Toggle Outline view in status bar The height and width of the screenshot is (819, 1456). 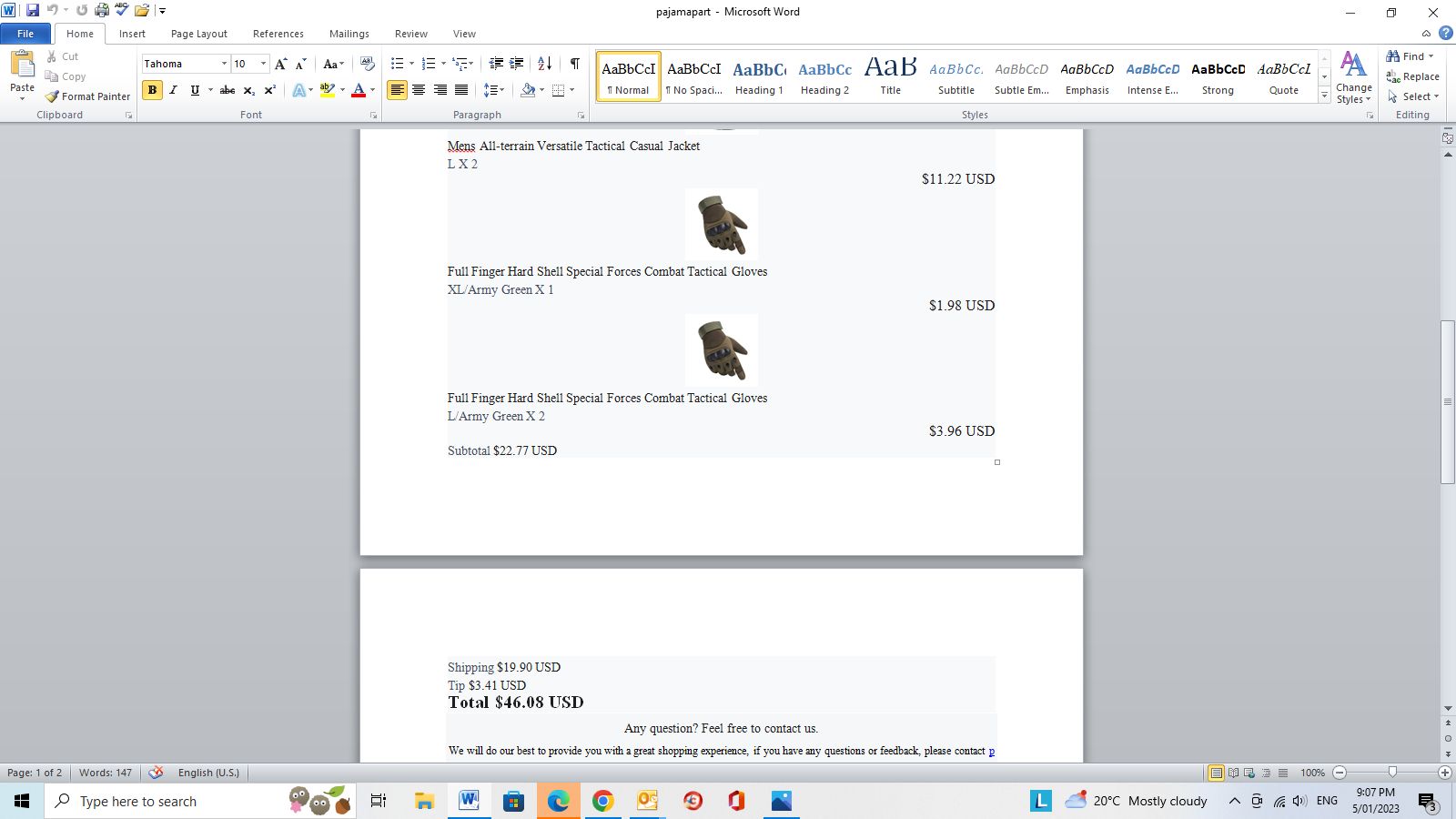1266,773
